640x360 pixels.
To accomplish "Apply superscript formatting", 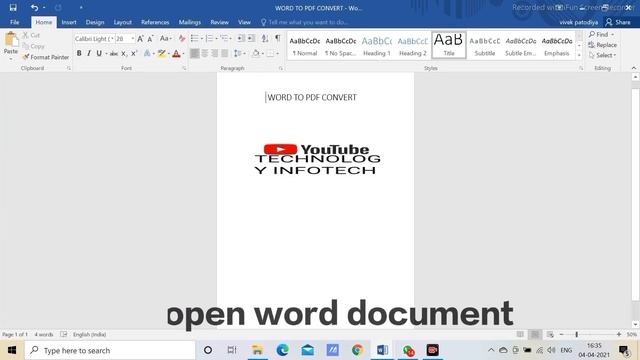I will click(133, 53).
